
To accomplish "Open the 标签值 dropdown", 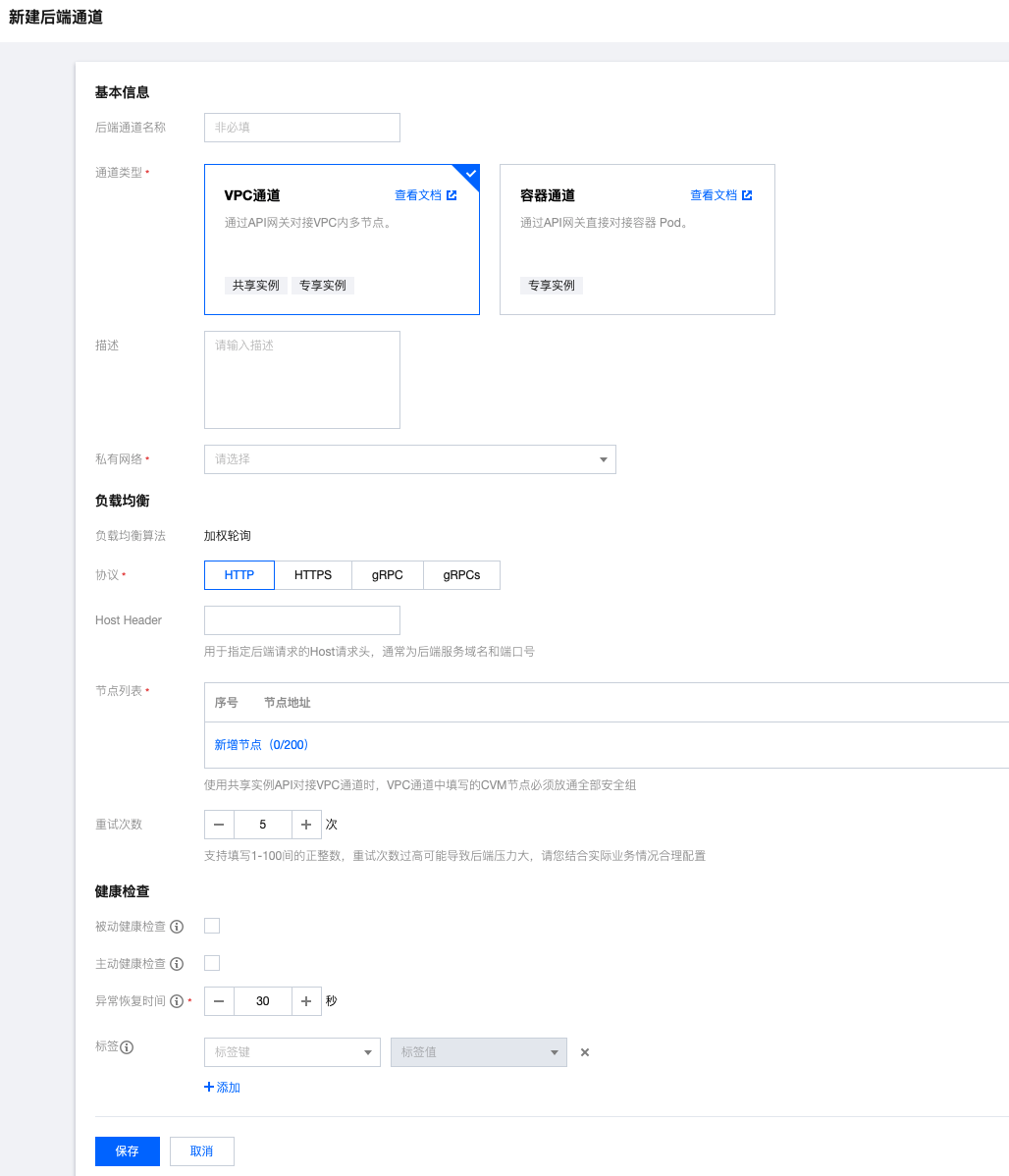I will pyautogui.click(x=479, y=1052).
